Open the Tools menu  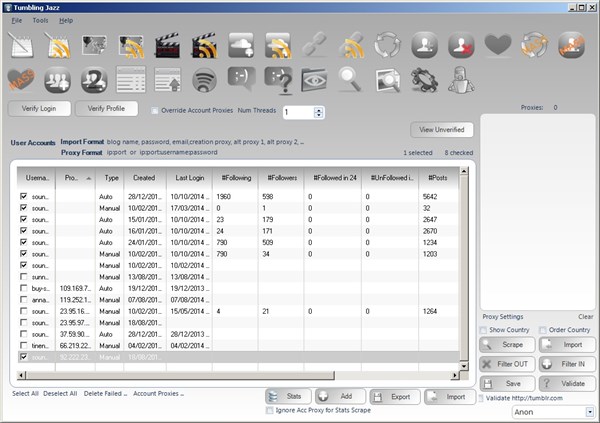(40, 21)
